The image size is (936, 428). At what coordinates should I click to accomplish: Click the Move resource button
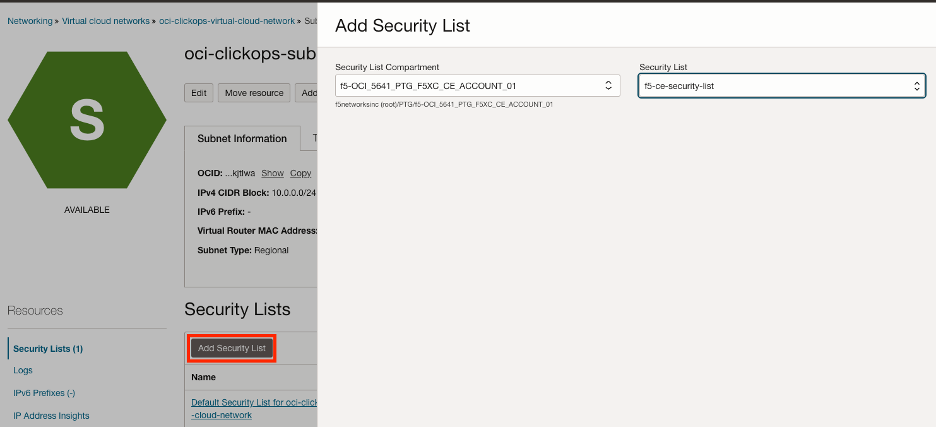(x=254, y=93)
